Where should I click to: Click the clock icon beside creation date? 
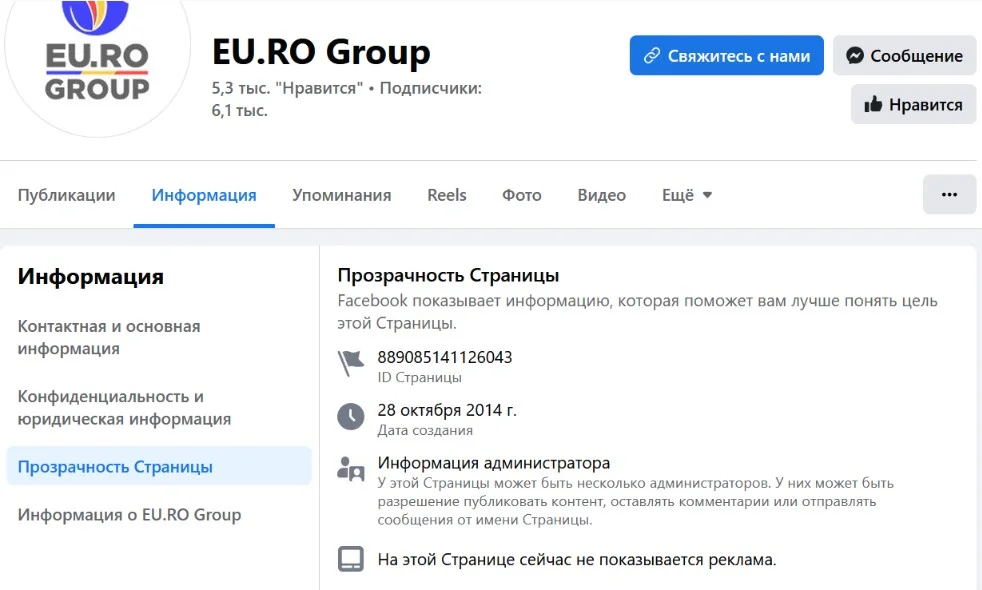[x=351, y=417]
